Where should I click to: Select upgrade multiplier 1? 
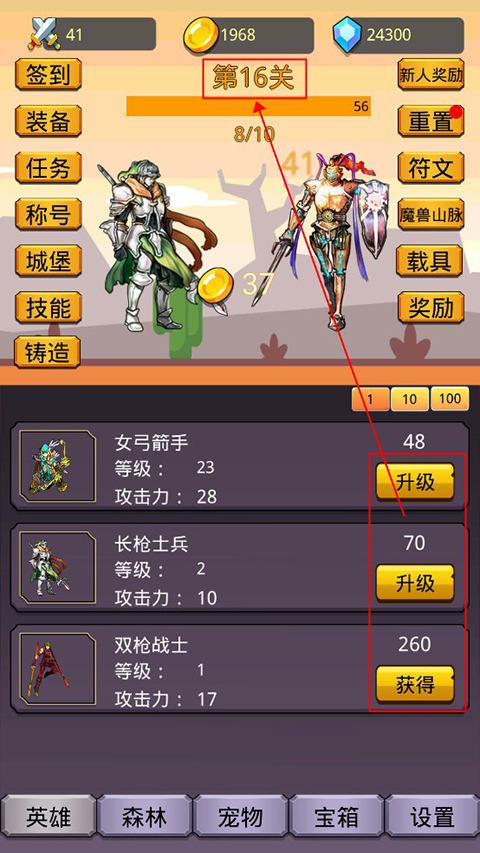pyautogui.click(x=370, y=400)
